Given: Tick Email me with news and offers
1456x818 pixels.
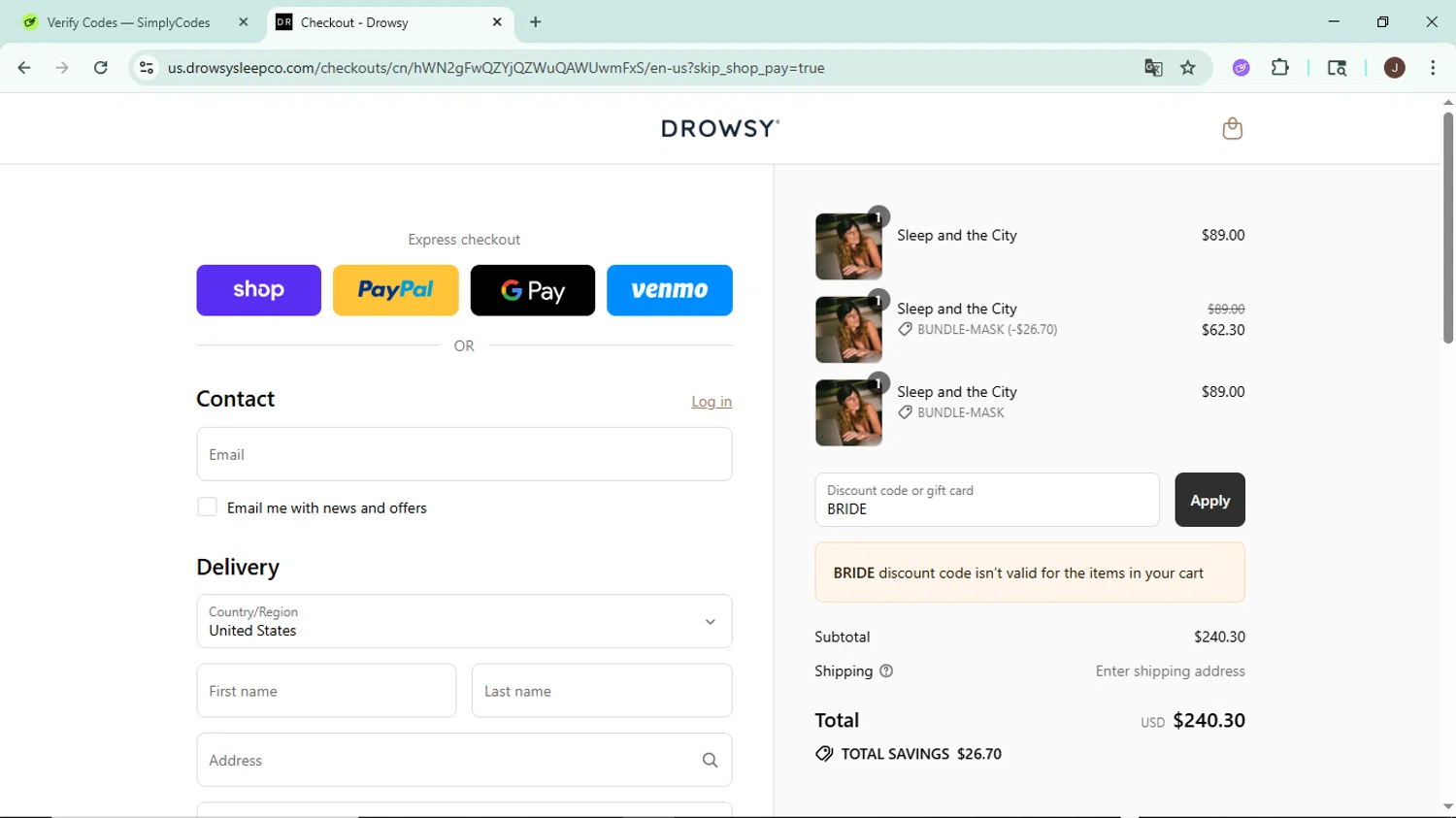Looking at the screenshot, I should [207, 507].
